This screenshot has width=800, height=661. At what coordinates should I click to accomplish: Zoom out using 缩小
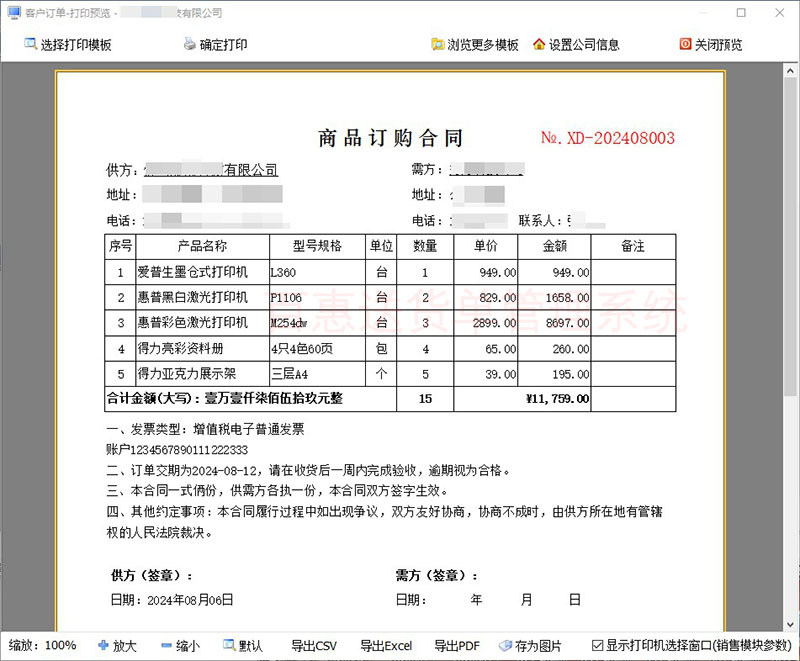(180, 646)
